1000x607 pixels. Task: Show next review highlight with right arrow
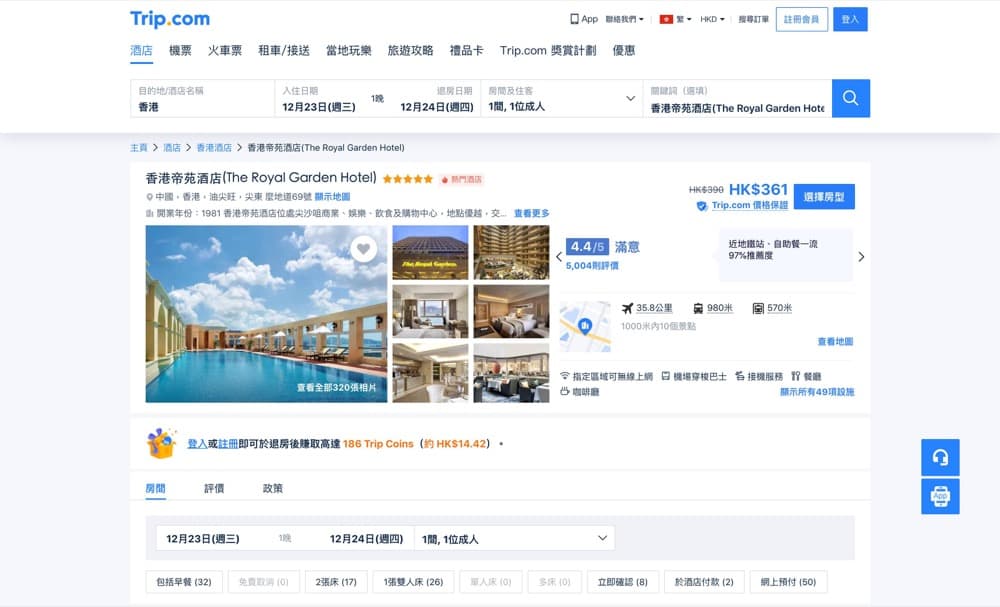click(x=861, y=257)
